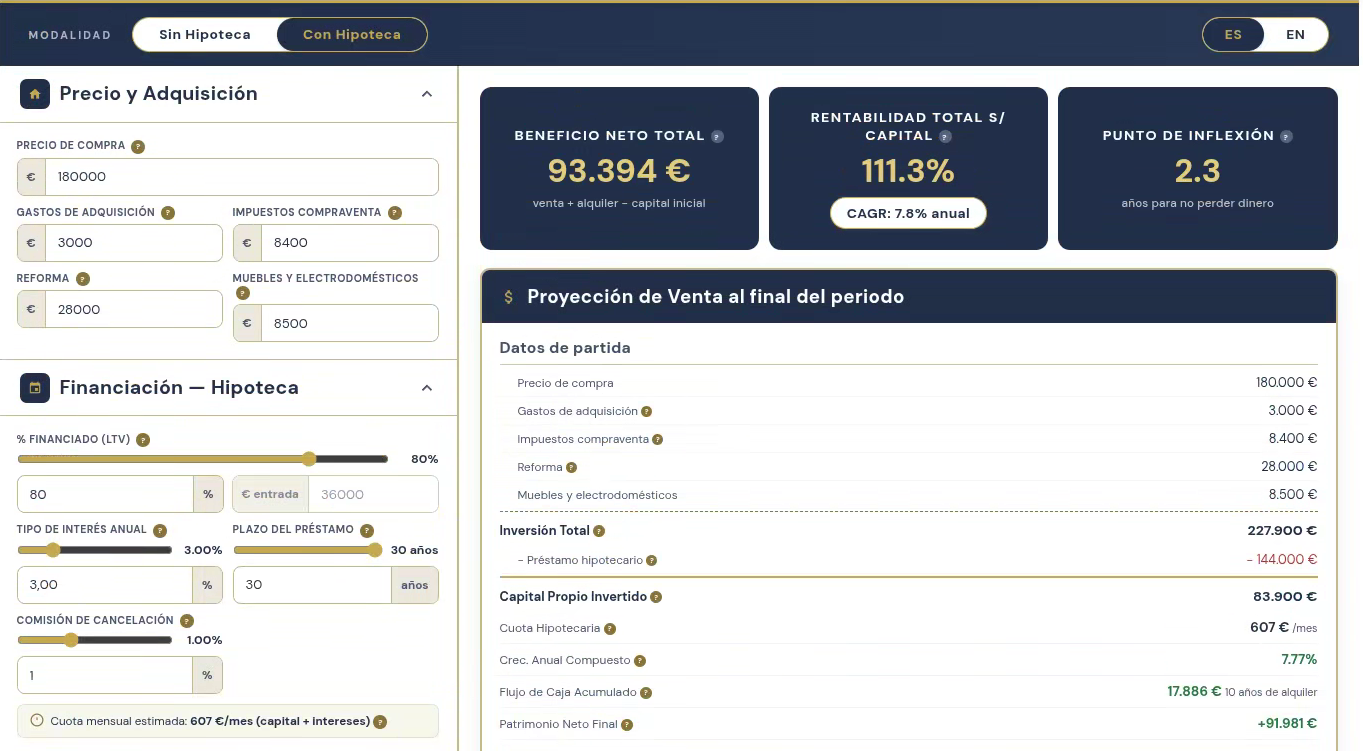Collapse the Financiación — Hipoteca section
Image resolution: width=1363 pixels, height=751 pixels.
(427, 388)
